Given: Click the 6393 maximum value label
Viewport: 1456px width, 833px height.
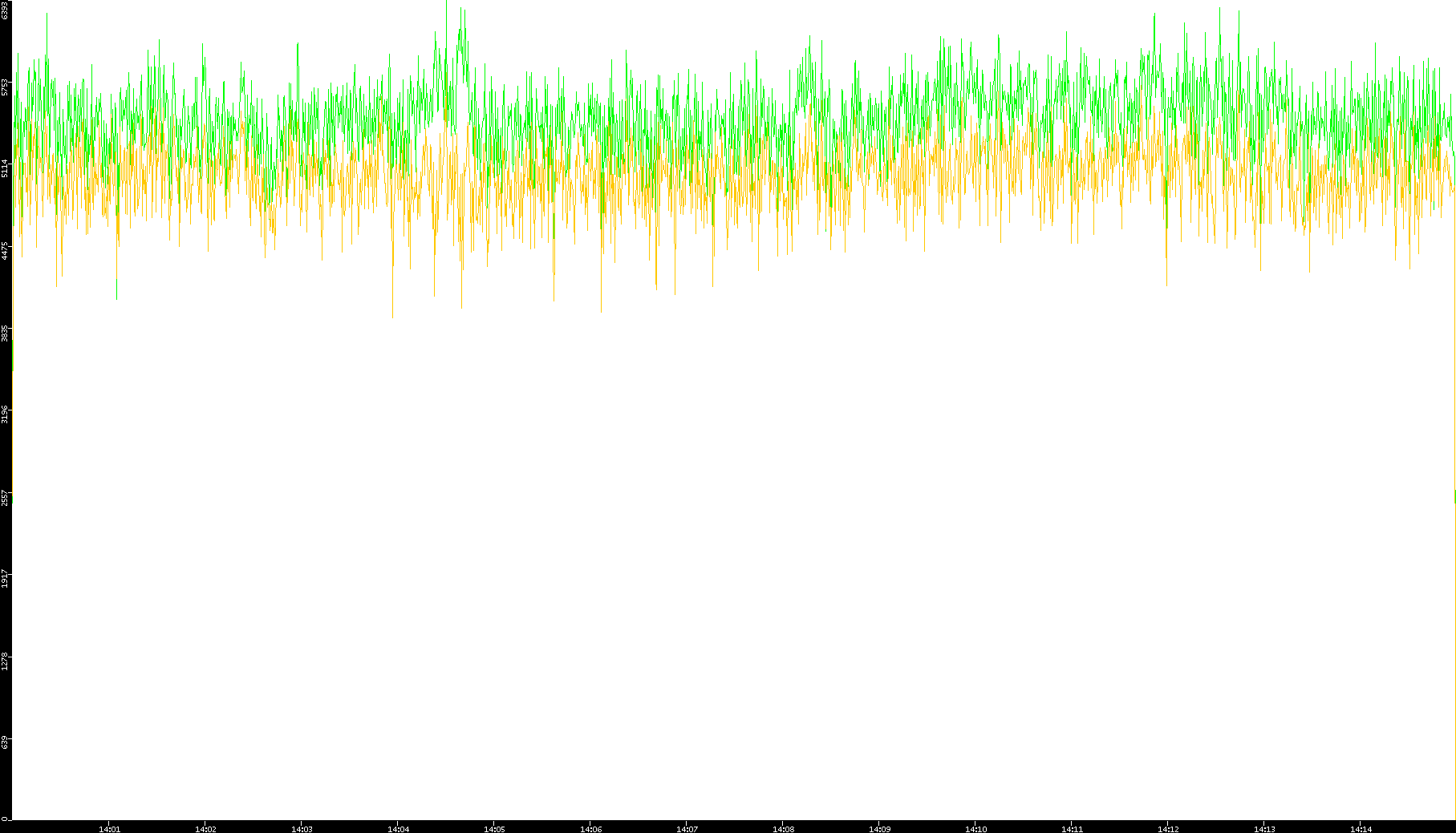Looking at the screenshot, I should (6, 10).
